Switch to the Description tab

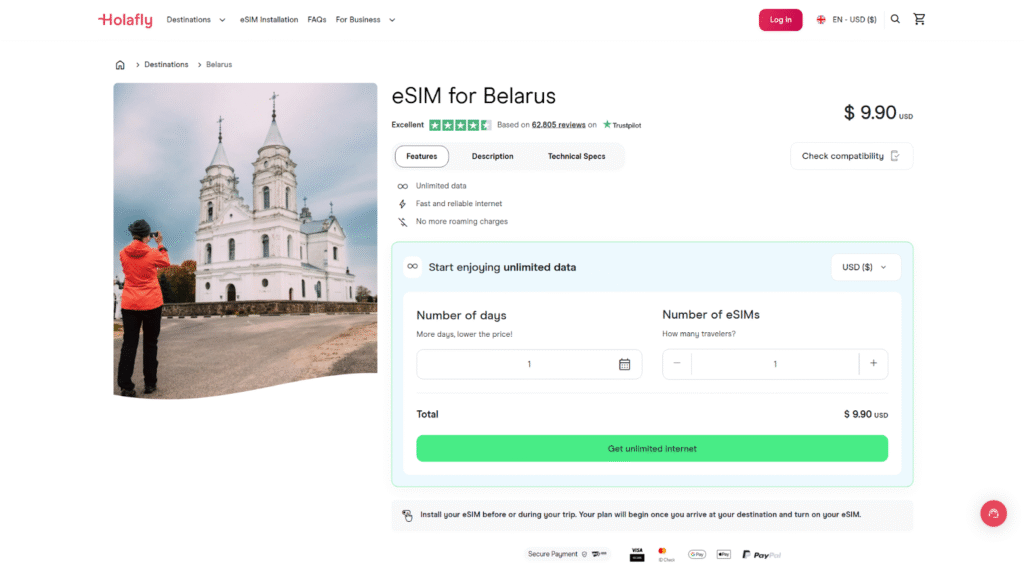[x=492, y=156]
